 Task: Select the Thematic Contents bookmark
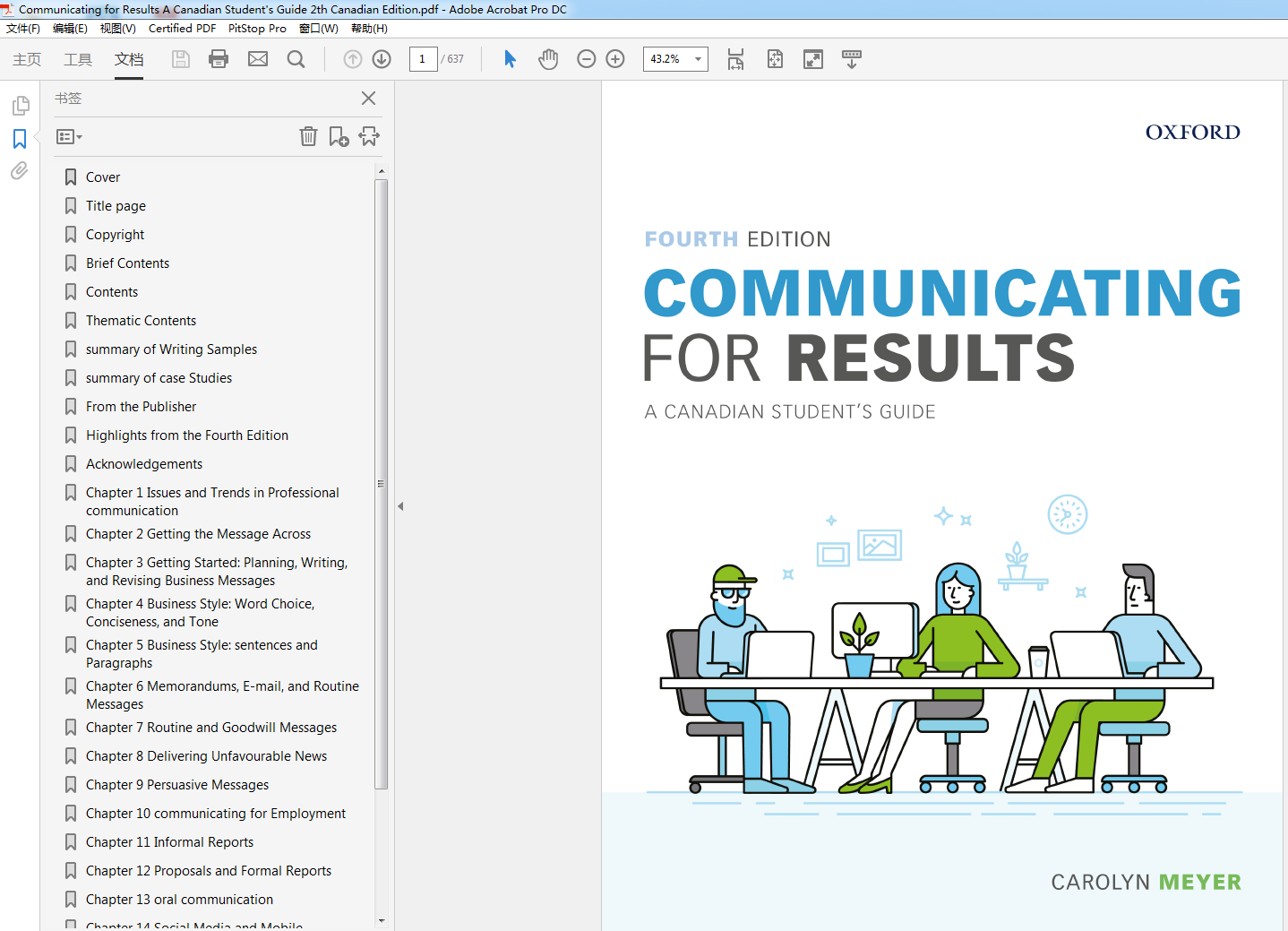pyautogui.click(x=141, y=321)
